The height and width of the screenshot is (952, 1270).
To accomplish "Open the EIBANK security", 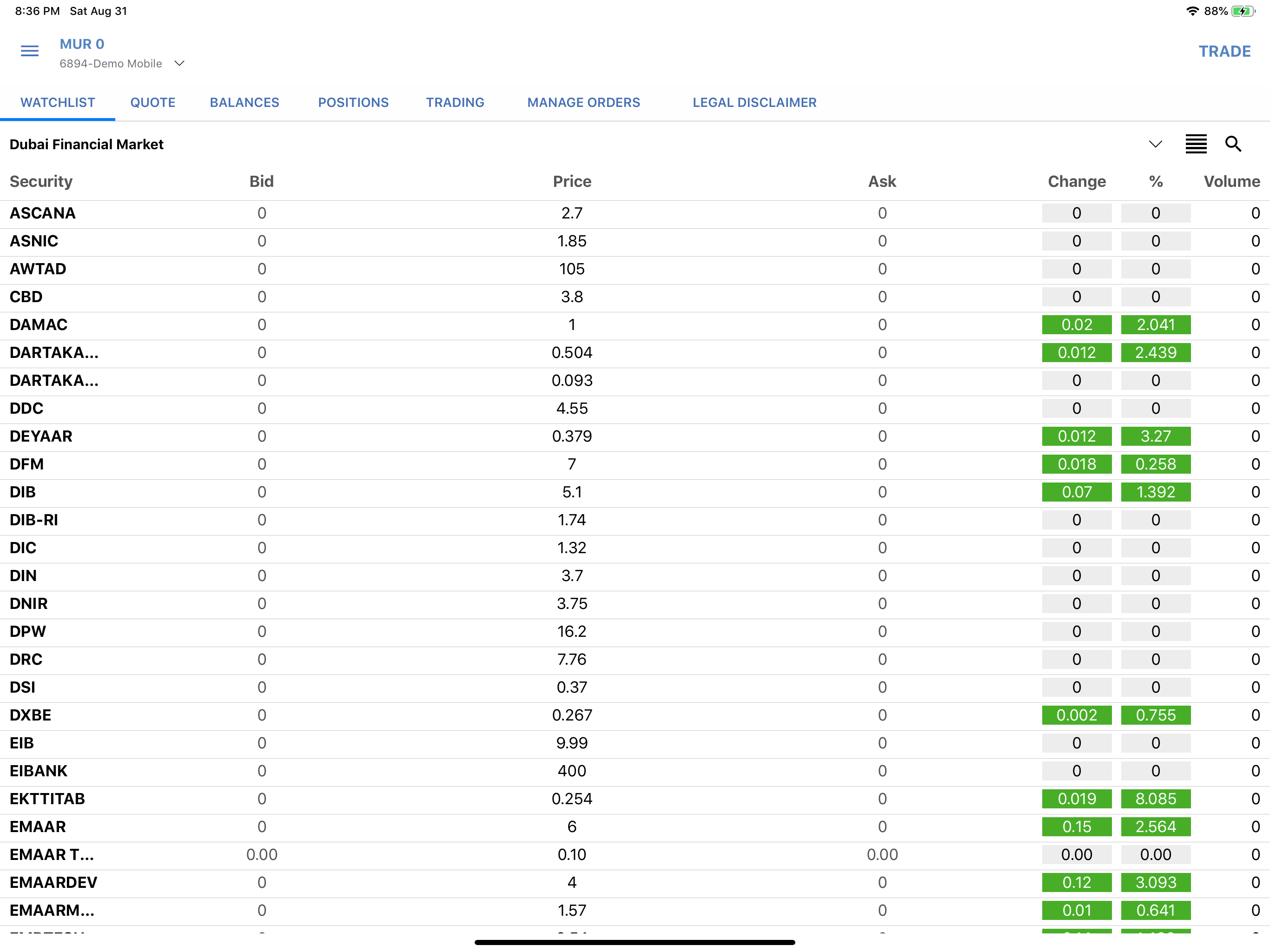I will point(635,771).
